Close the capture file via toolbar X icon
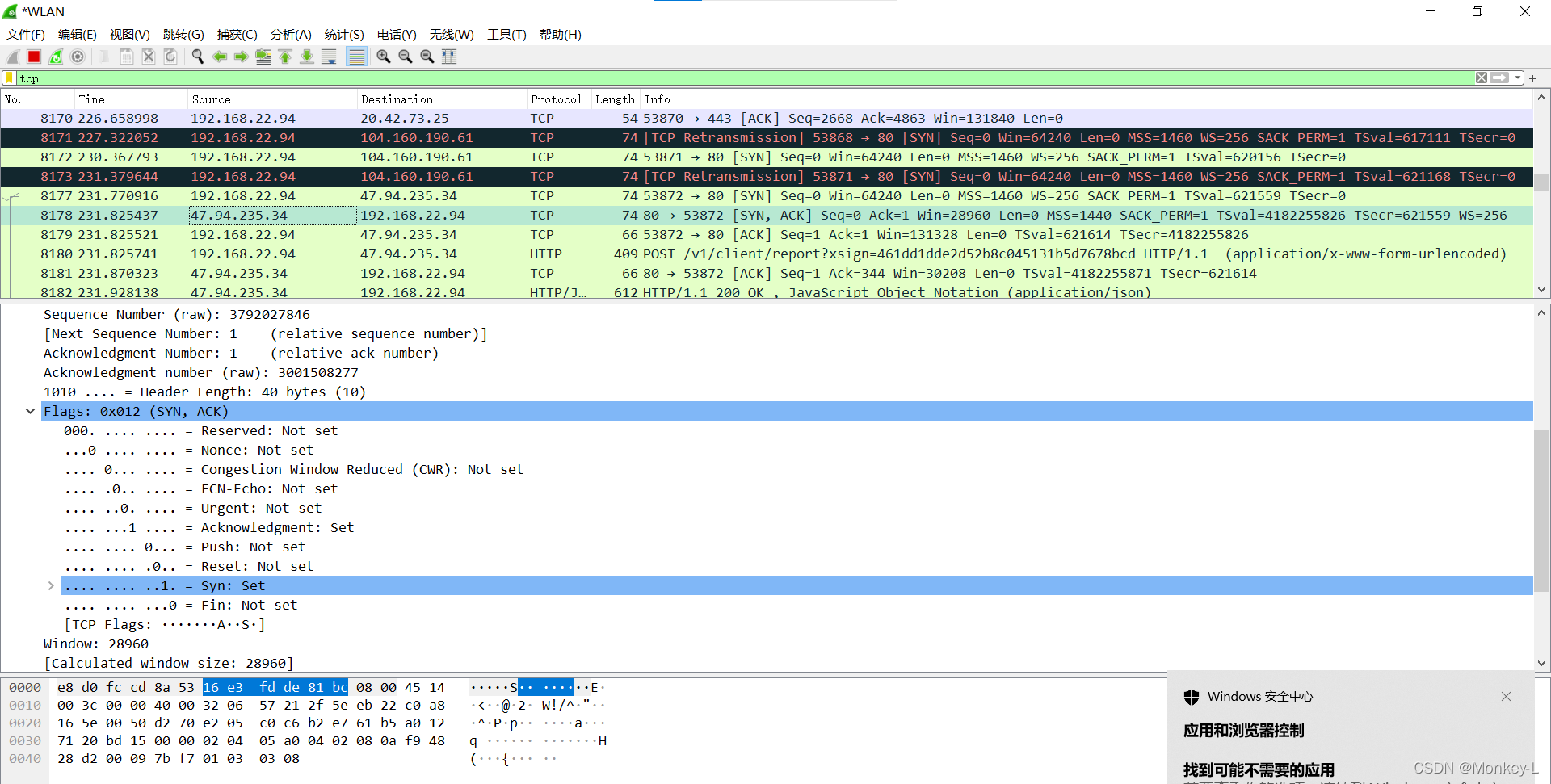 149,57
